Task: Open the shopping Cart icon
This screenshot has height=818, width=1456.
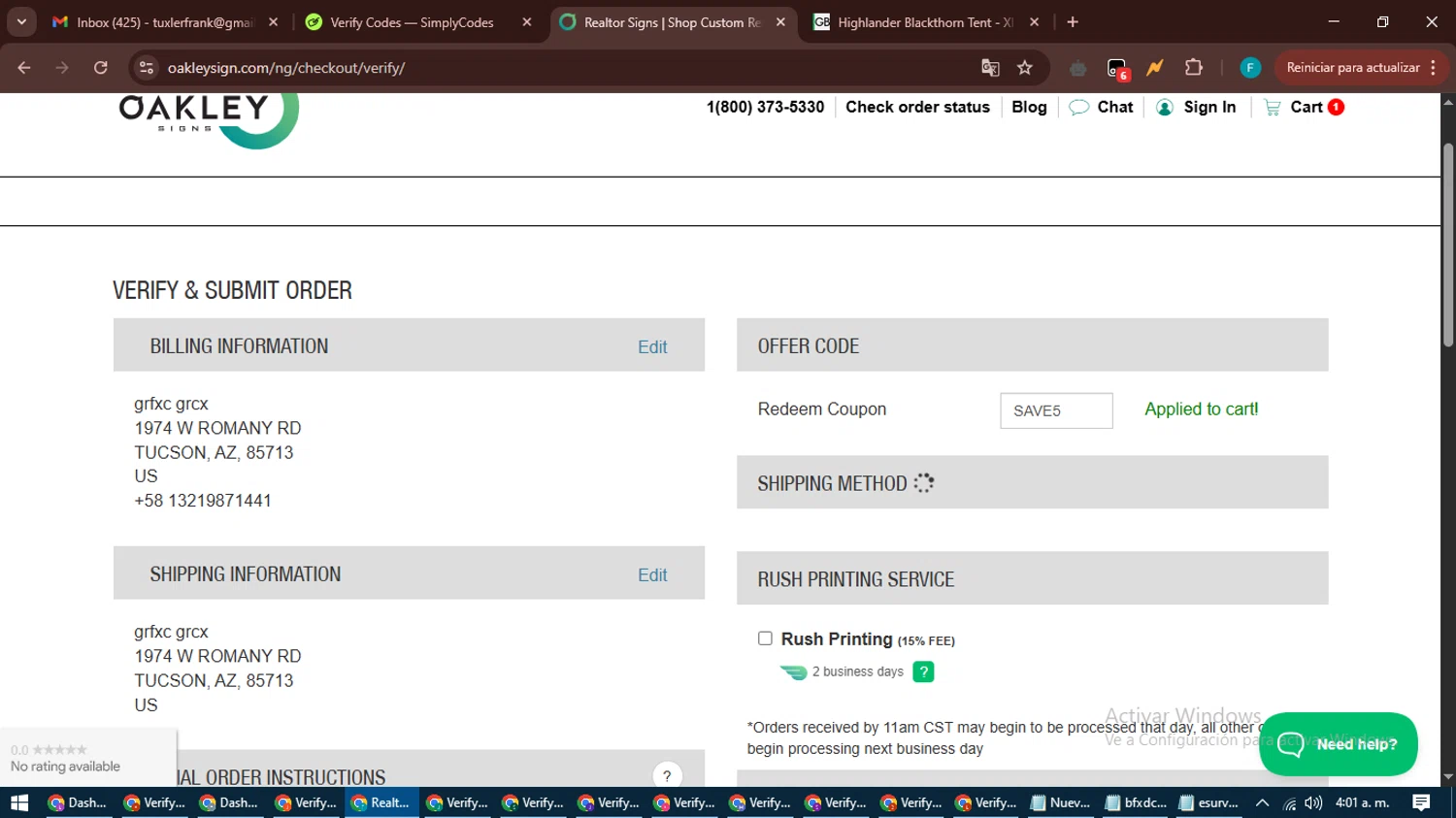Action: pyautogui.click(x=1272, y=108)
